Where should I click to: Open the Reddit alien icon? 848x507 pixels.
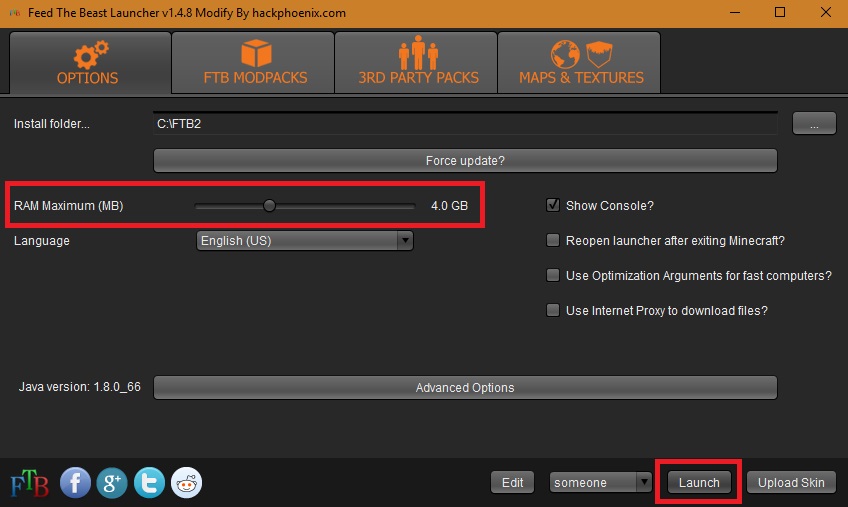(187, 482)
